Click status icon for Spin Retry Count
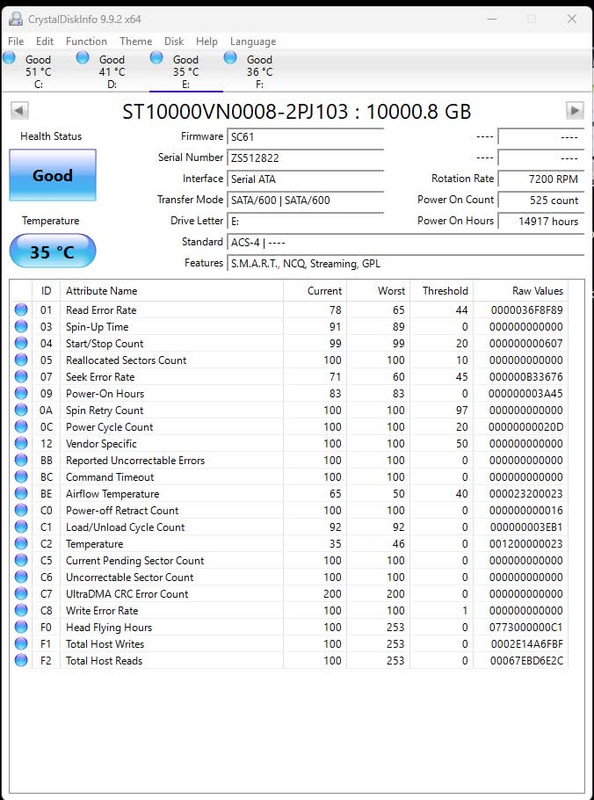Image resolution: width=594 pixels, height=800 pixels. pyautogui.click(x=21, y=410)
